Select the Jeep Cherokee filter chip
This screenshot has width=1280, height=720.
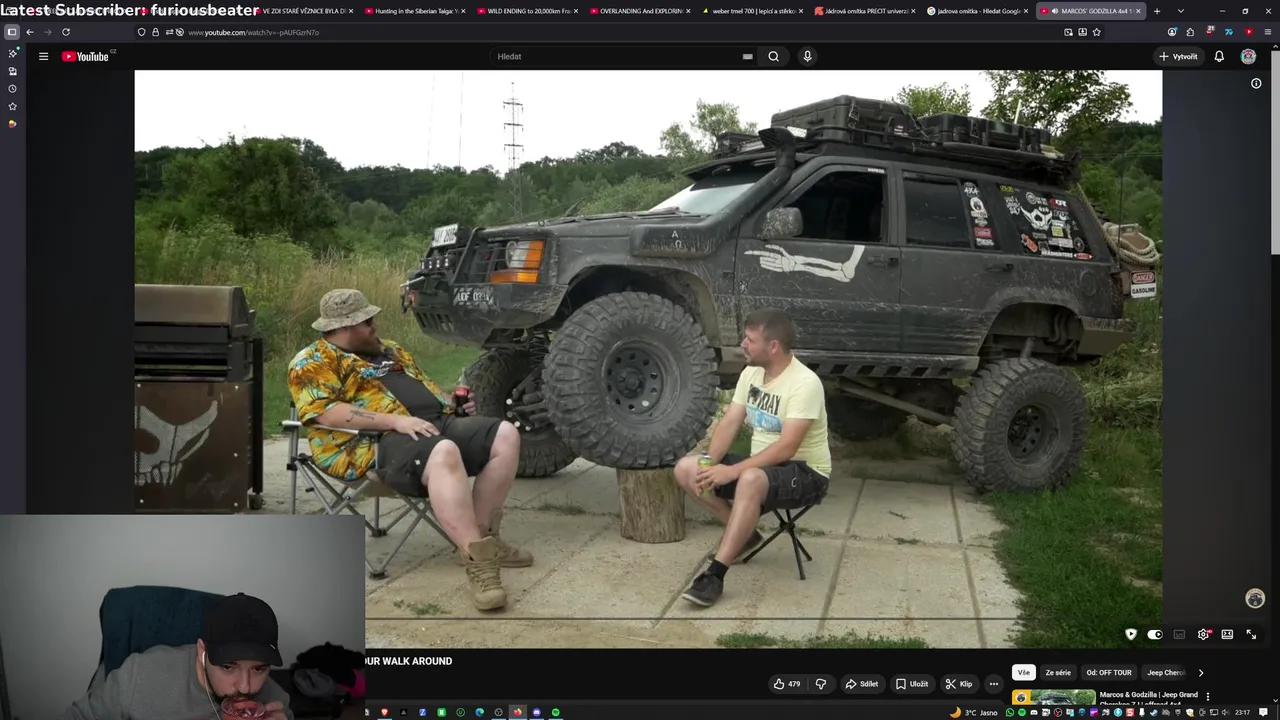click(1165, 673)
